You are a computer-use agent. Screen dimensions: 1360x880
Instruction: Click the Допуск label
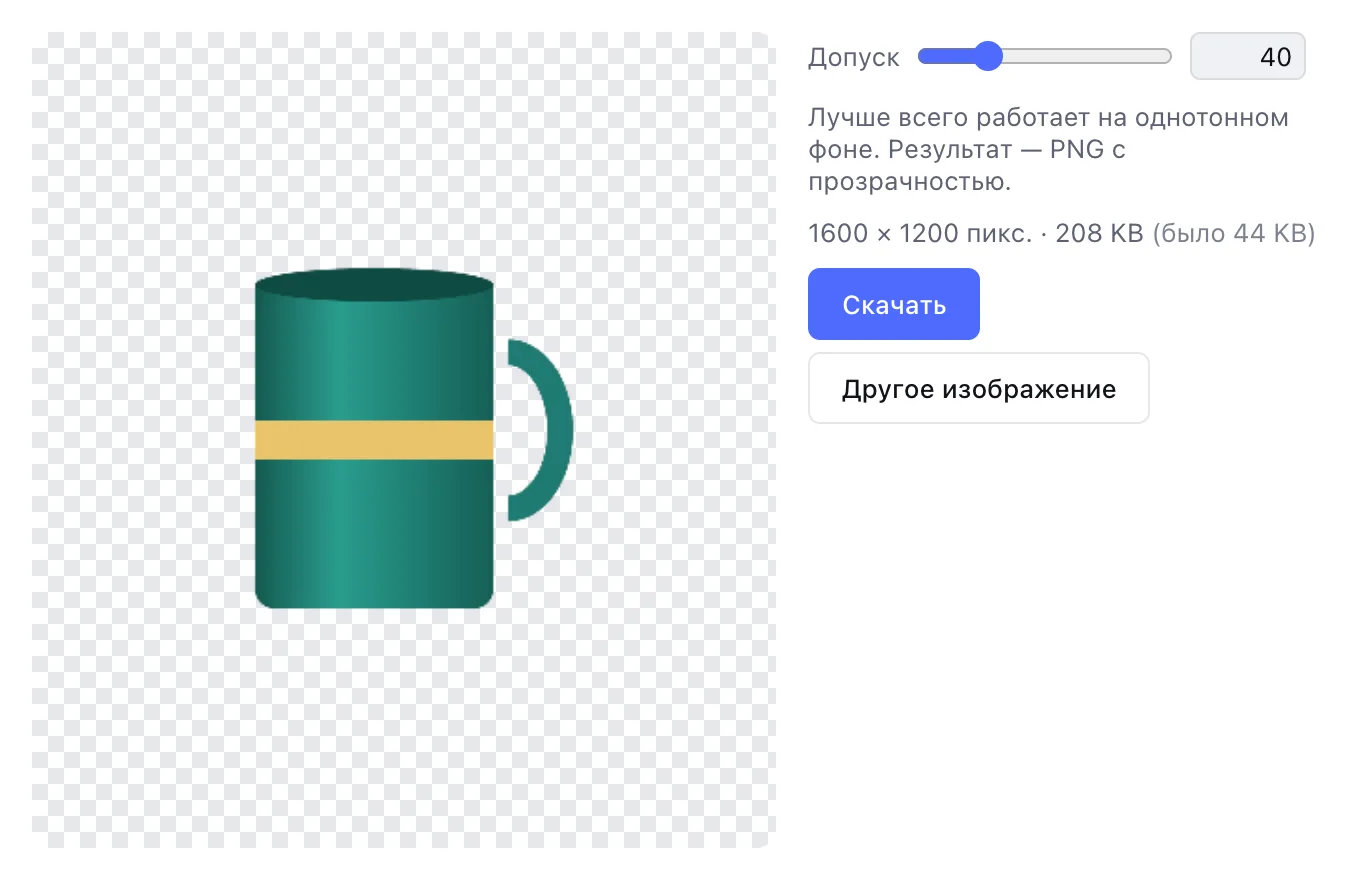[x=854, y=57]
